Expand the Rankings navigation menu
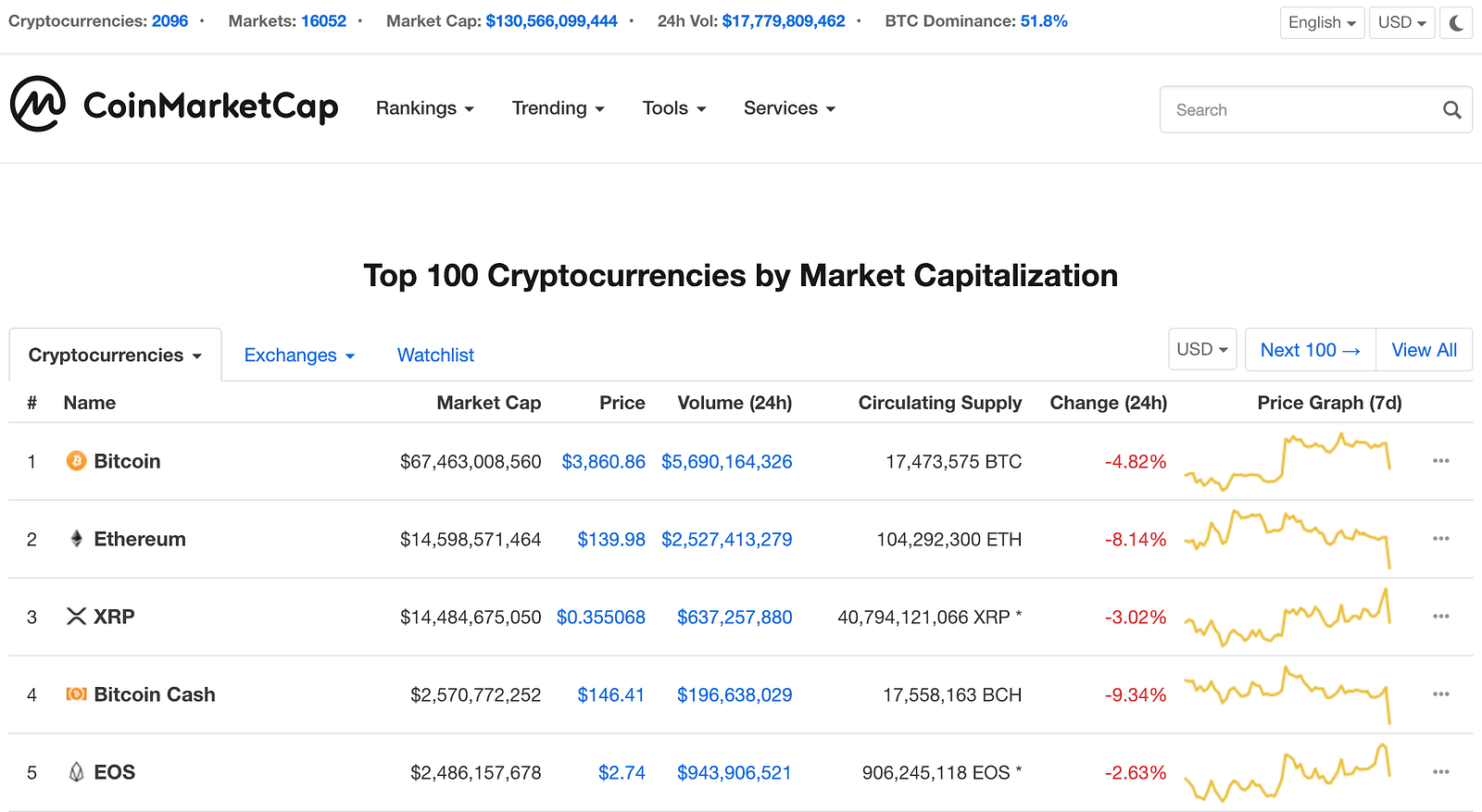Viewport: 1482px width, 812px height. point(424,108)
